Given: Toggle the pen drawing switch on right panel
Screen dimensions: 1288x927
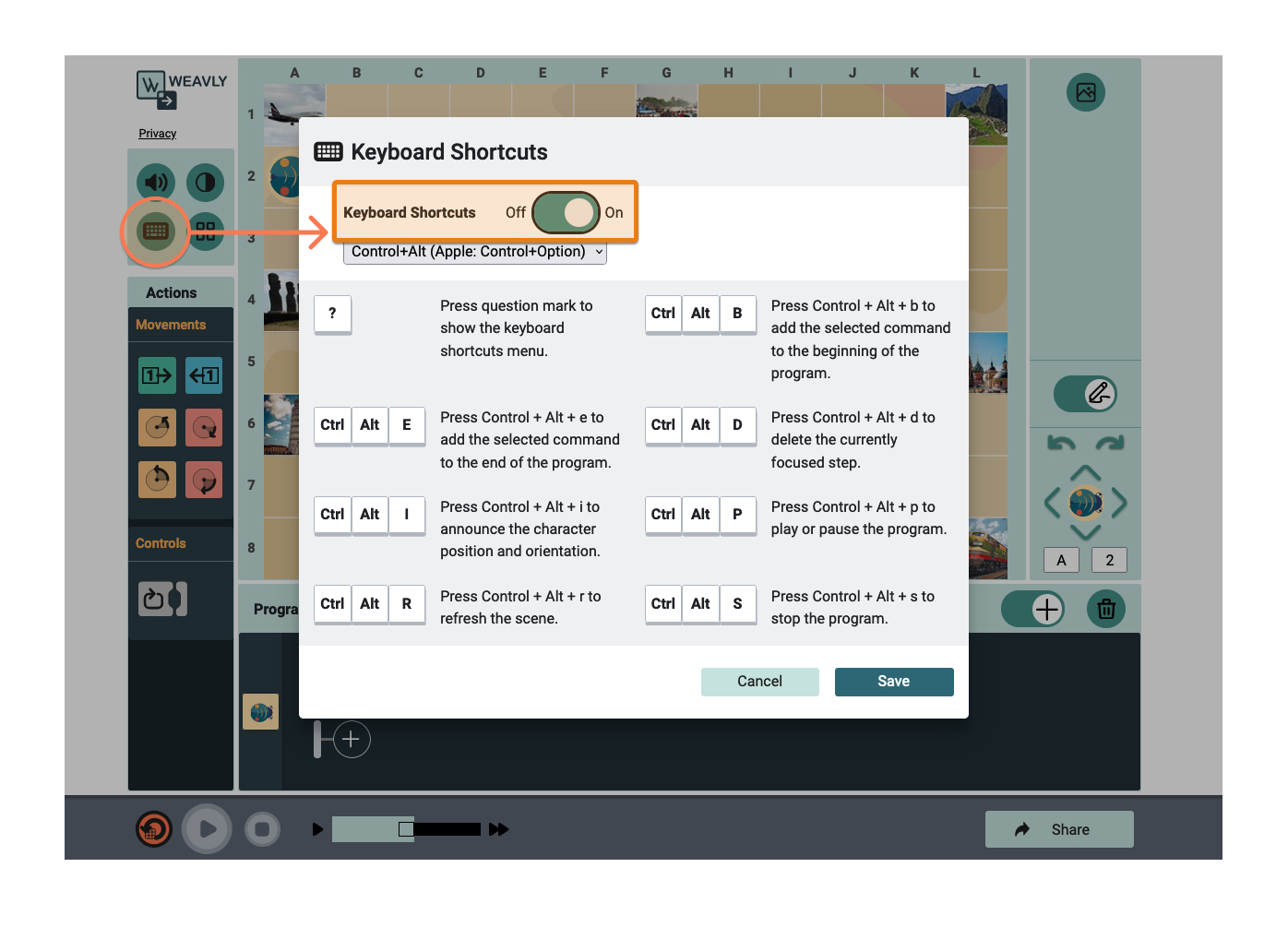Looking at the screenshot, I should 1085,394.
